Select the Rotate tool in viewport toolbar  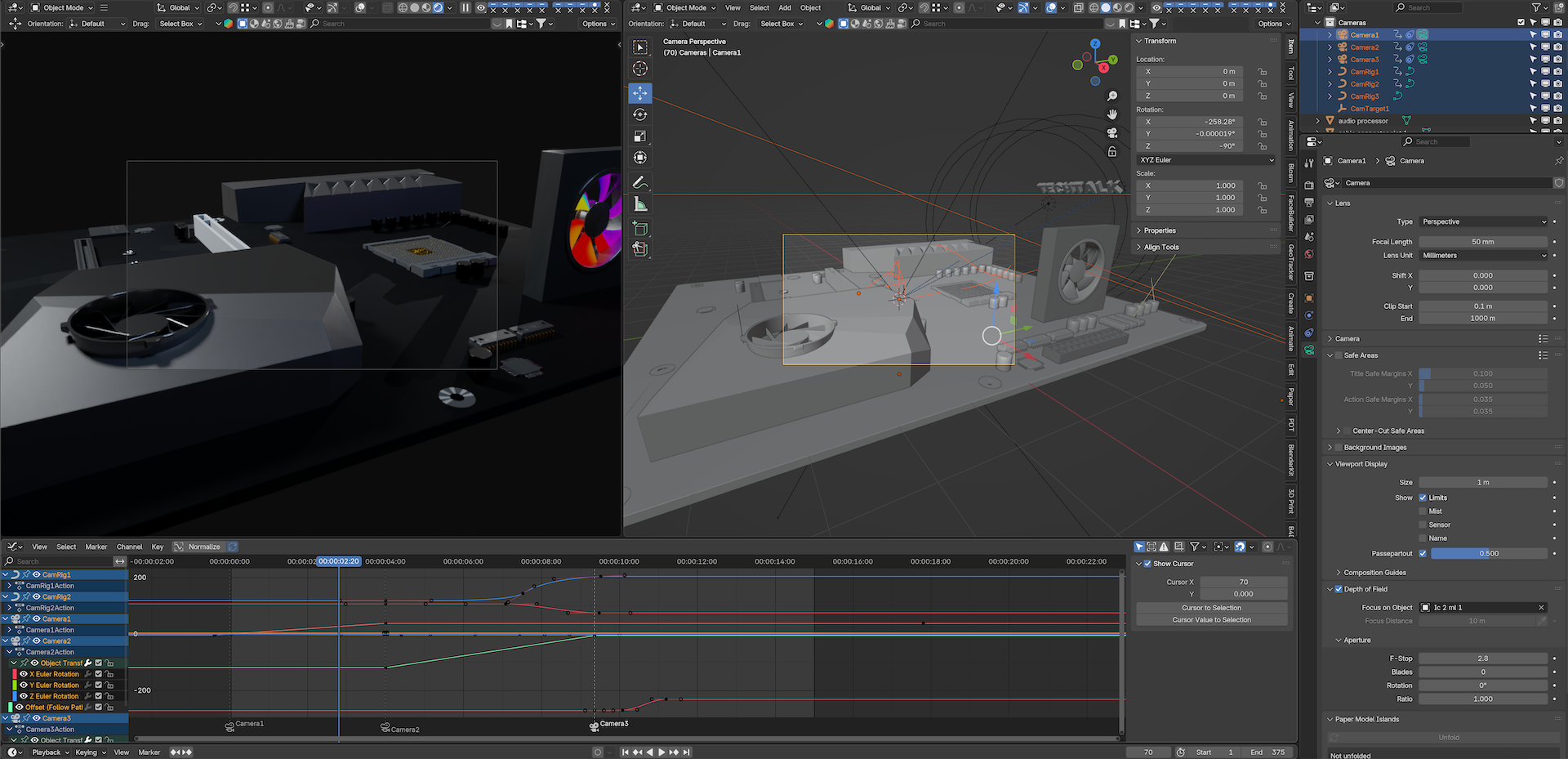click(x=640, y=115)
